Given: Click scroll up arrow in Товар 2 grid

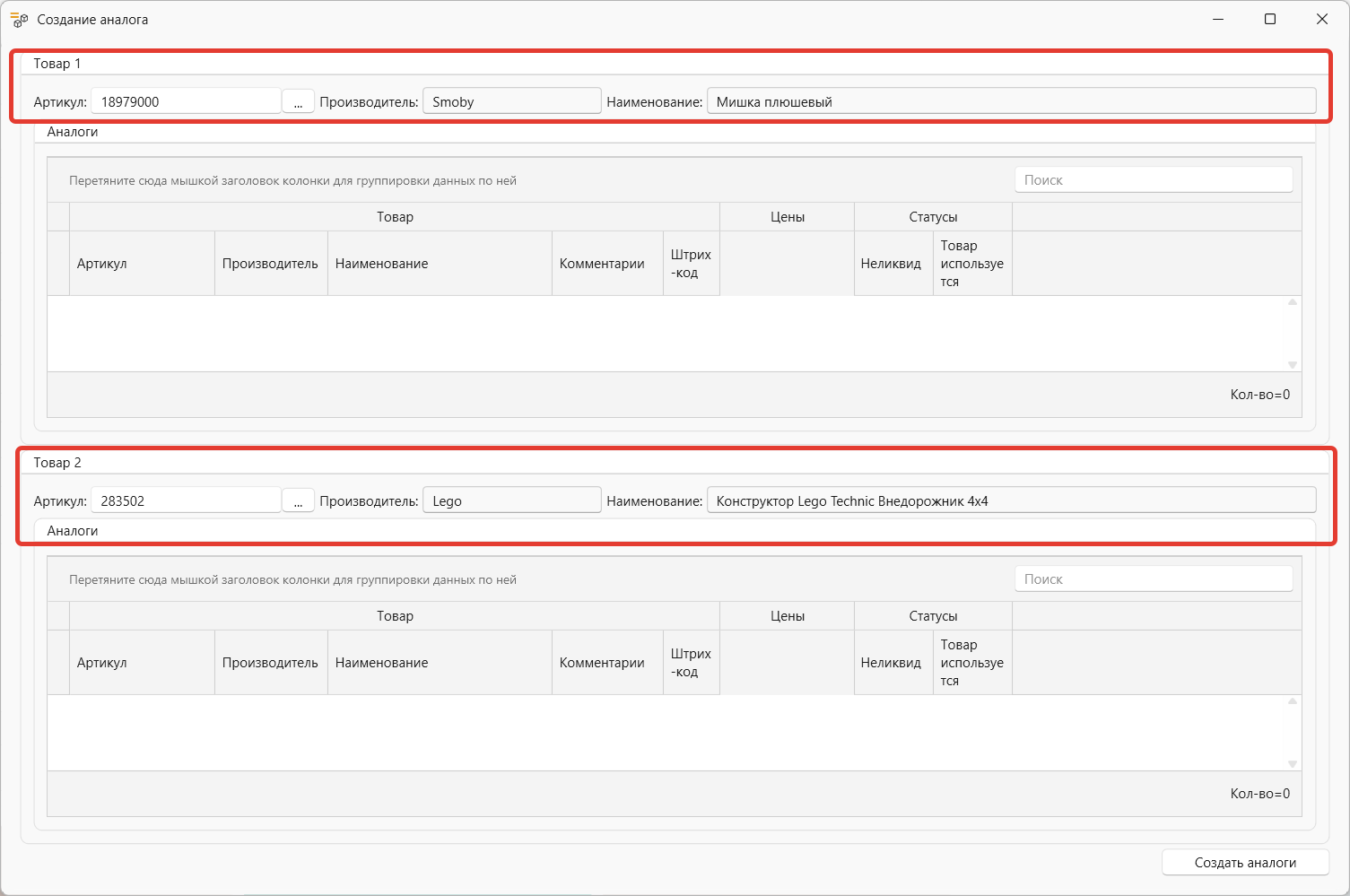Looking at the screenshot, I should [x=1293, y=701].
